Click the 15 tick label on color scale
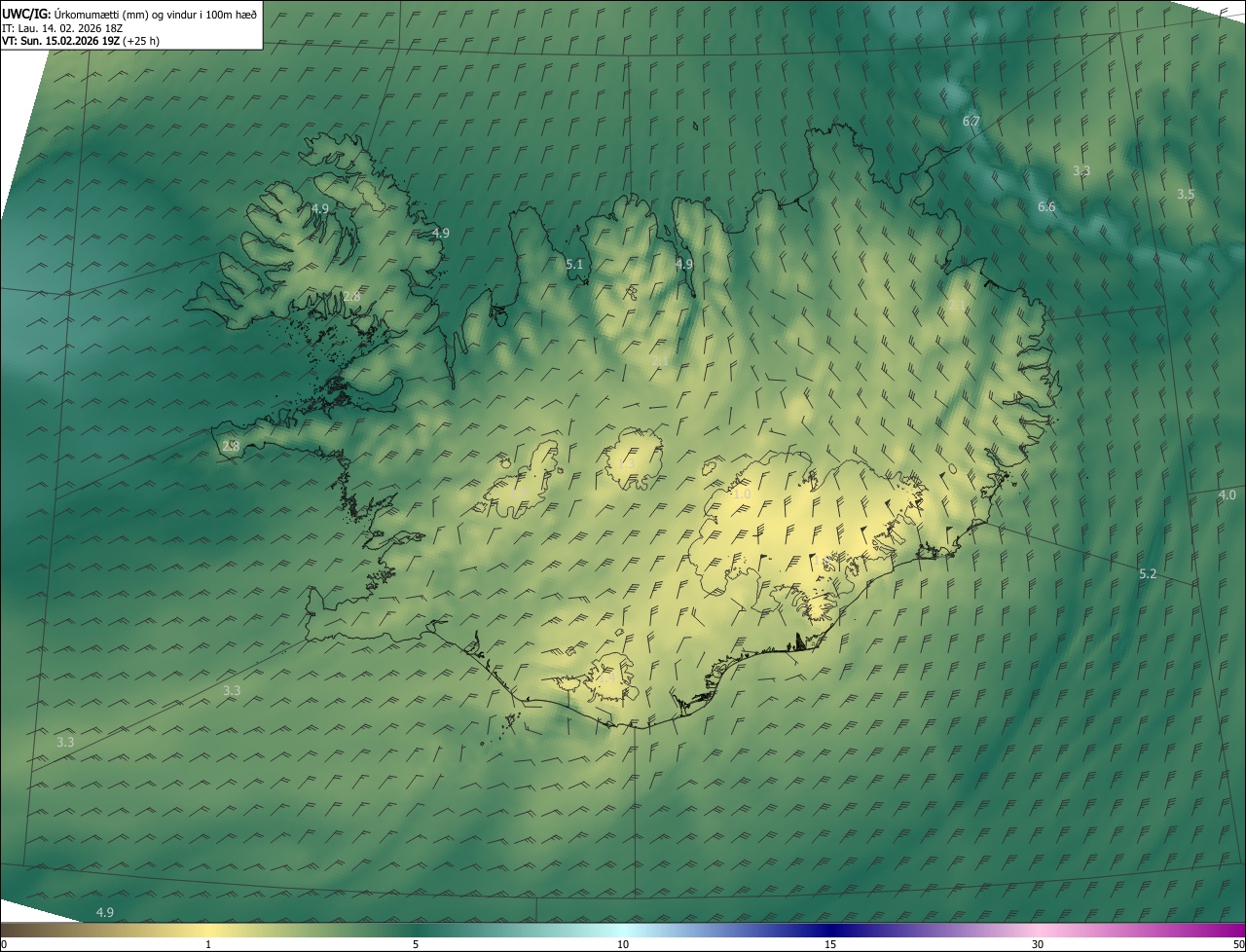Viewport: 1246px width, 952px height. tap(830, 944)
